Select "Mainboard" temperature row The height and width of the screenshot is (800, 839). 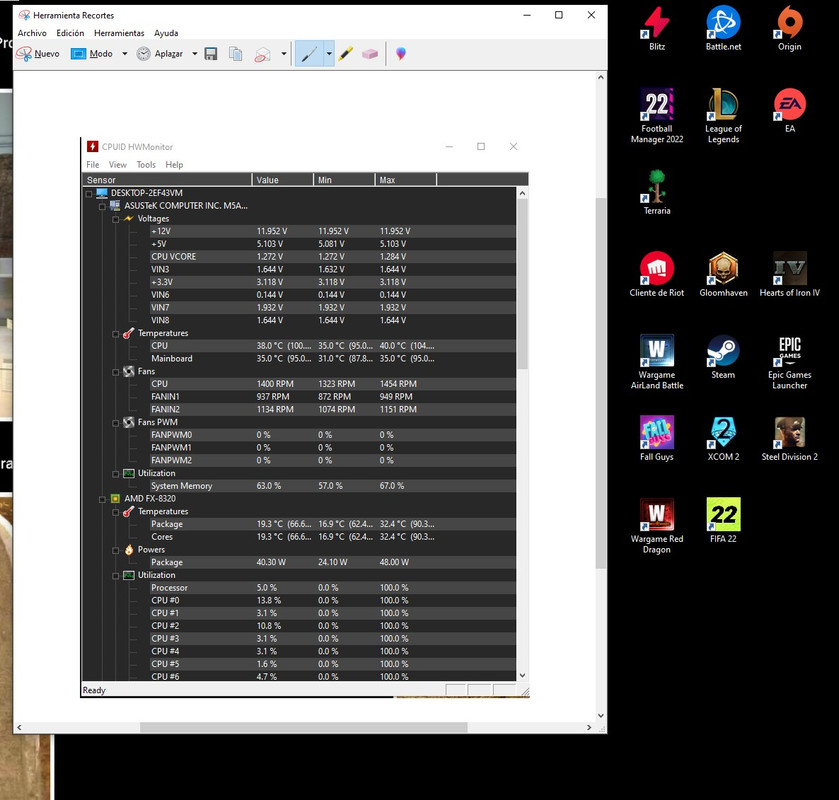point(333,359)
